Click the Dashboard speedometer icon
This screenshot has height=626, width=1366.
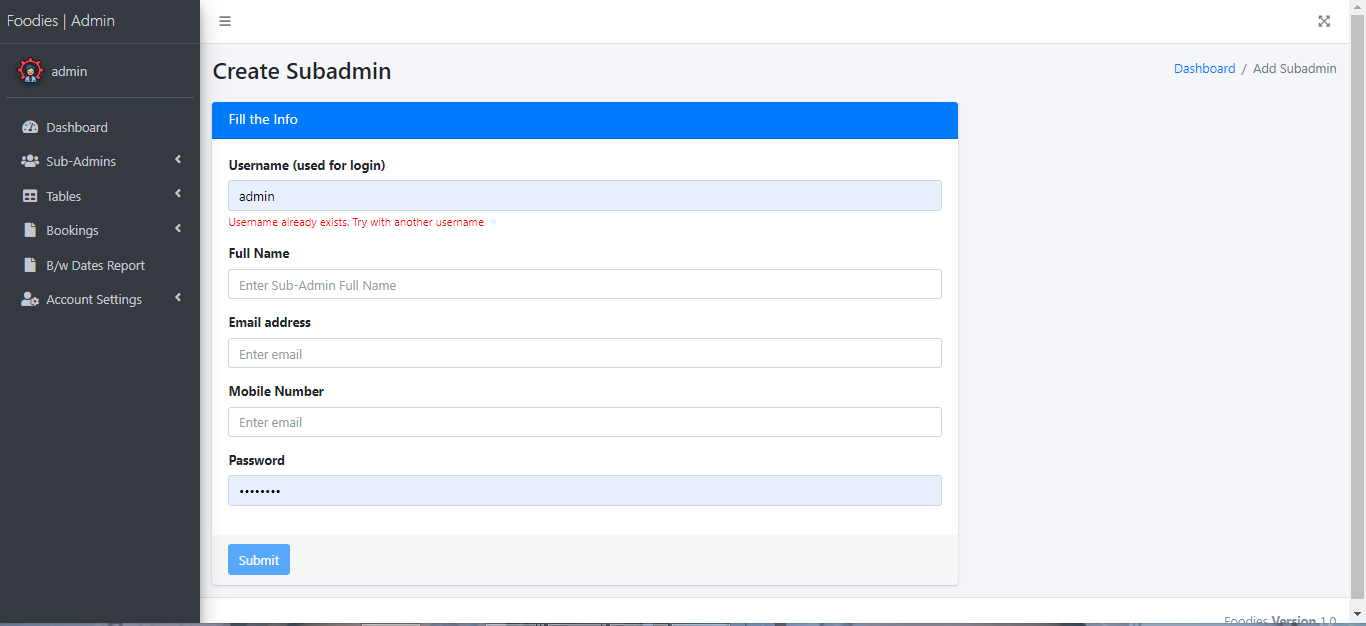(30, 127)
